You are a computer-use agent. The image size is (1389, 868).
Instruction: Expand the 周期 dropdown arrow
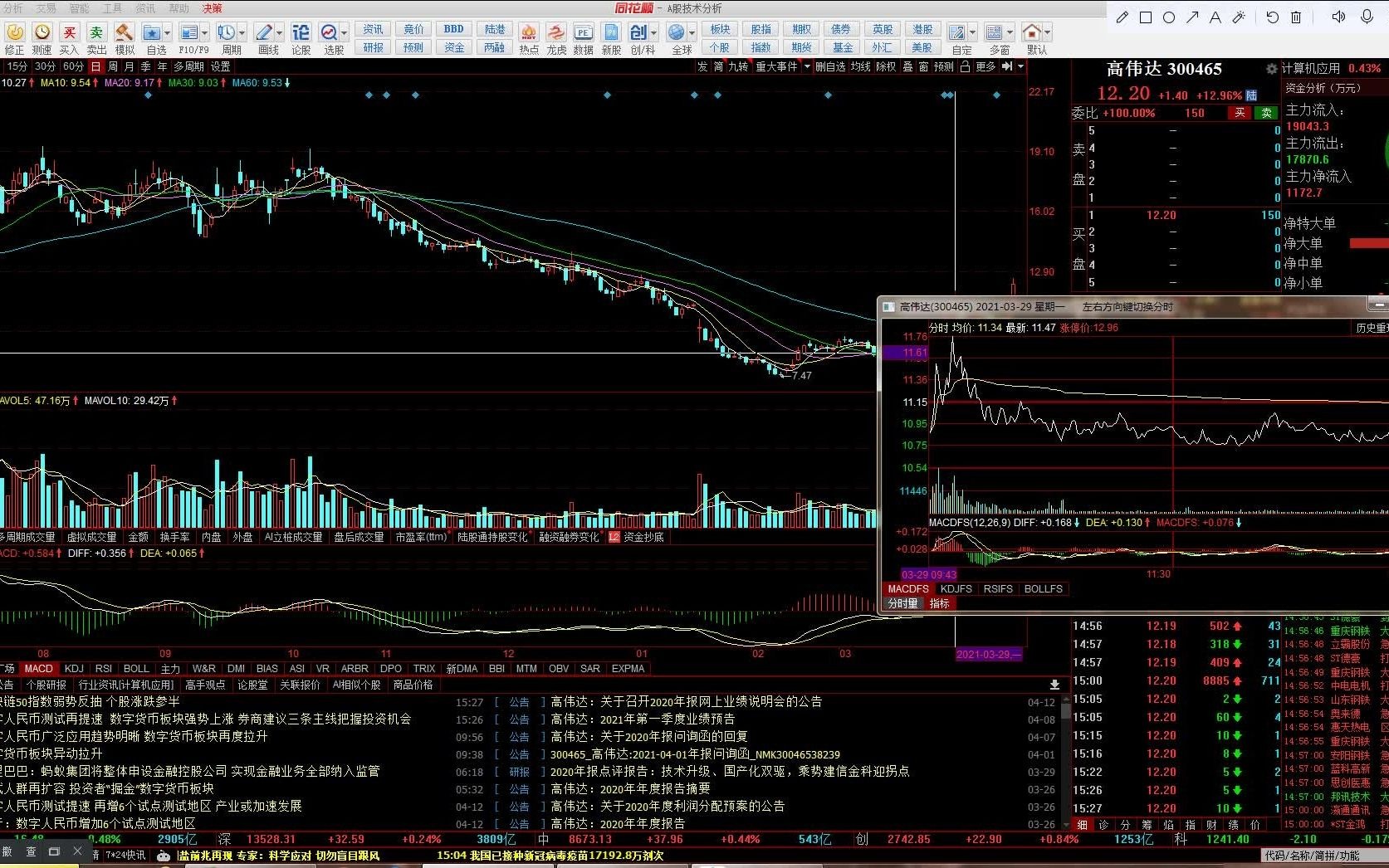click(242, 33)
